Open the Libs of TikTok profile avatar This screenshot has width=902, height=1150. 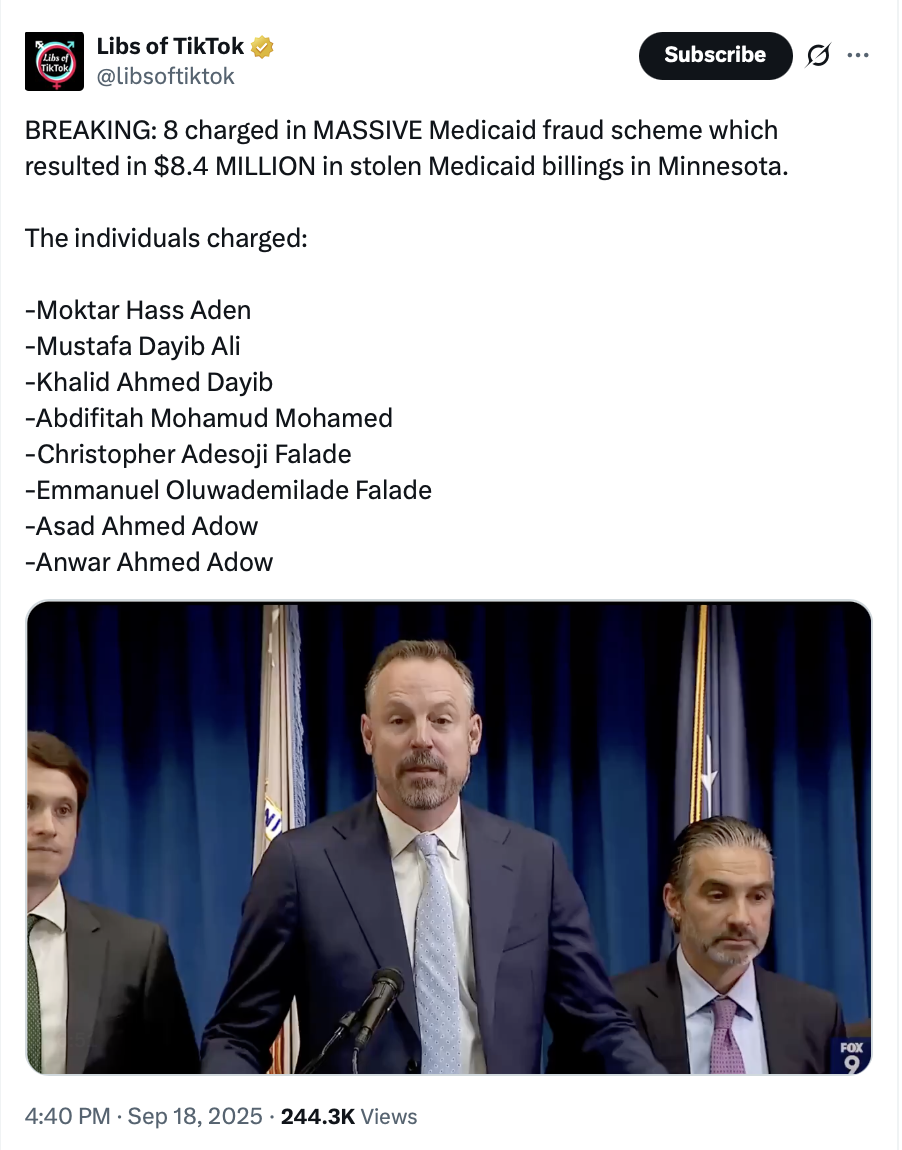click(54, 61)
